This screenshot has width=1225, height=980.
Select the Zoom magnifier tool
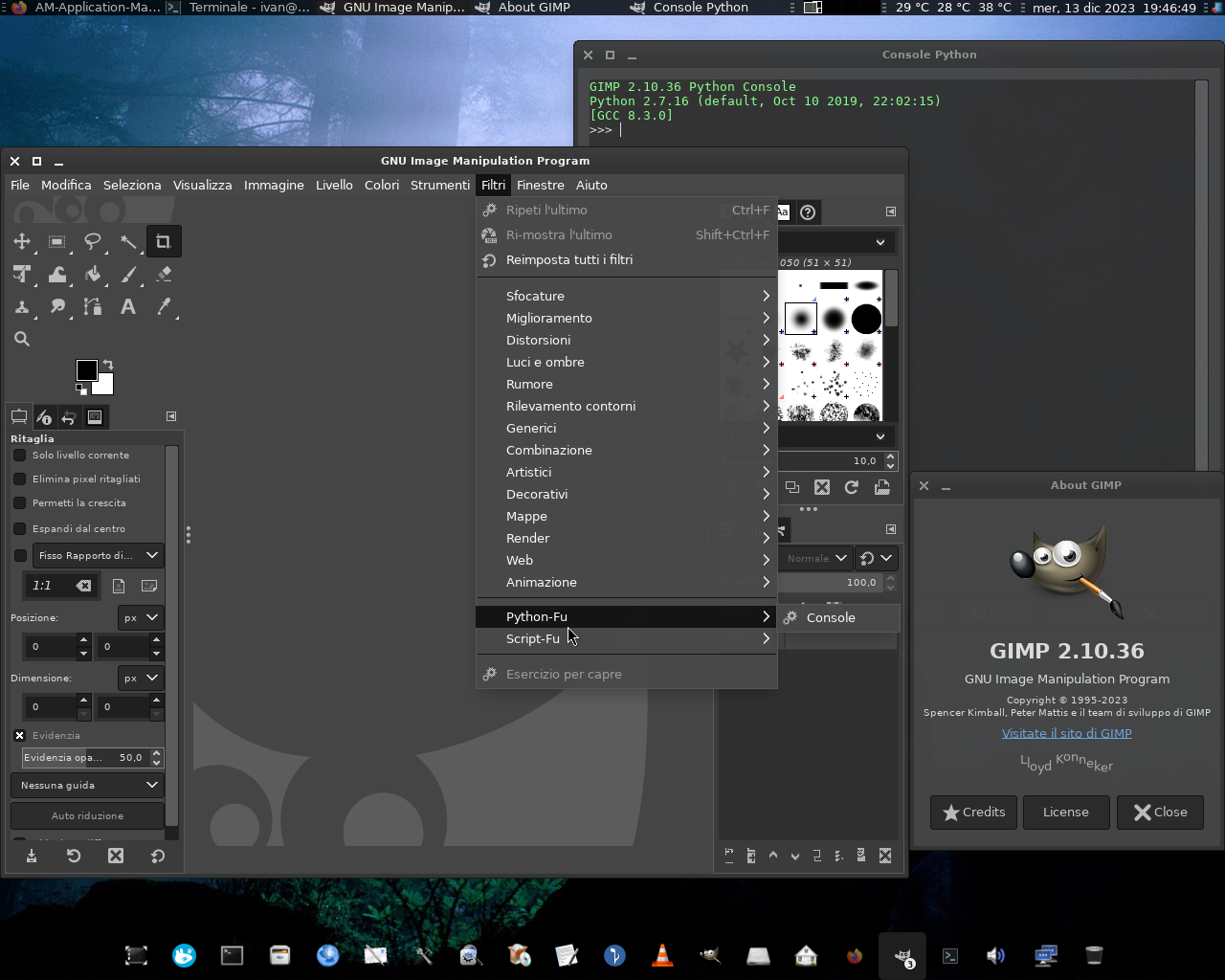click(22, 339)
